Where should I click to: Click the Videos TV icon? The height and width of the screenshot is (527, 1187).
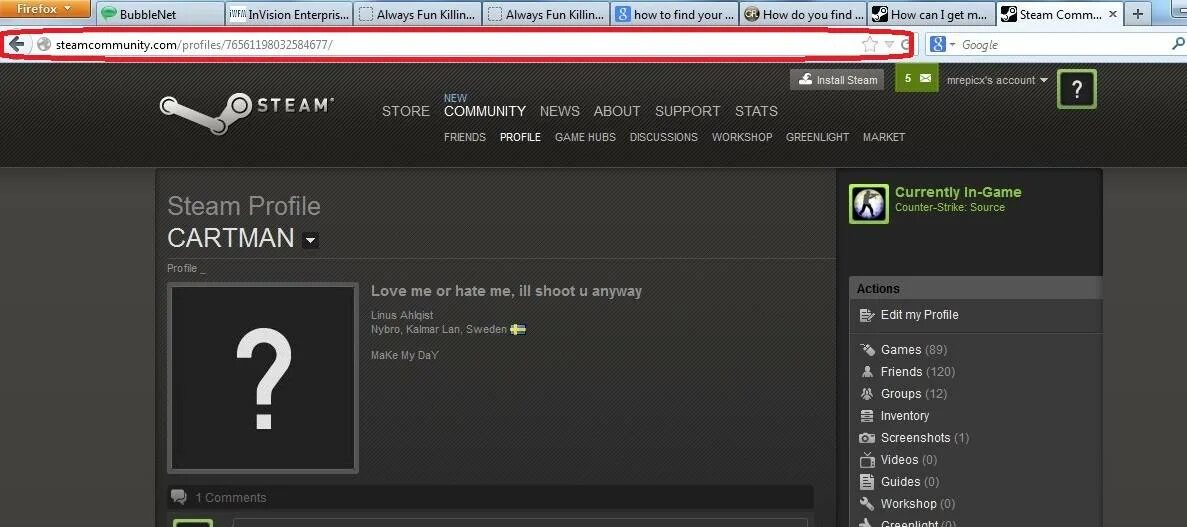[867, 460]
